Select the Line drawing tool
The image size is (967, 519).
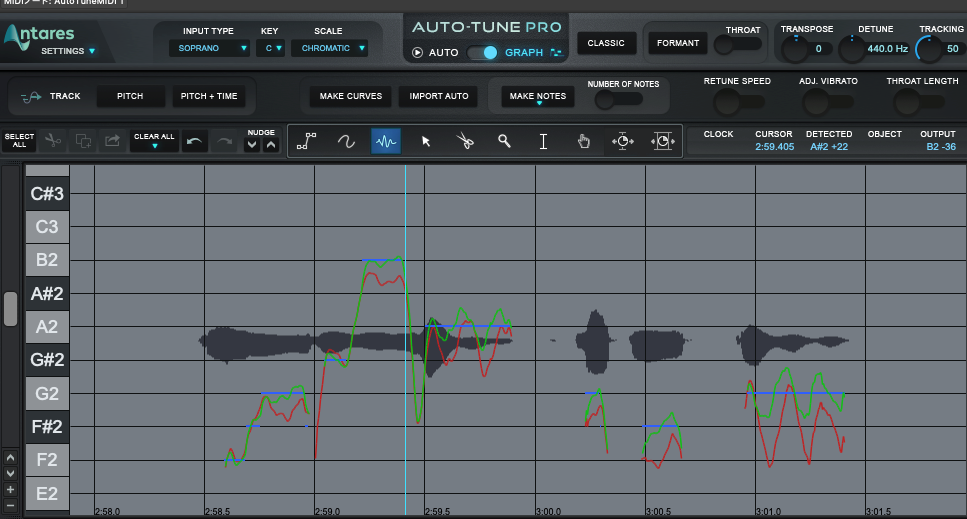(307, 141)
